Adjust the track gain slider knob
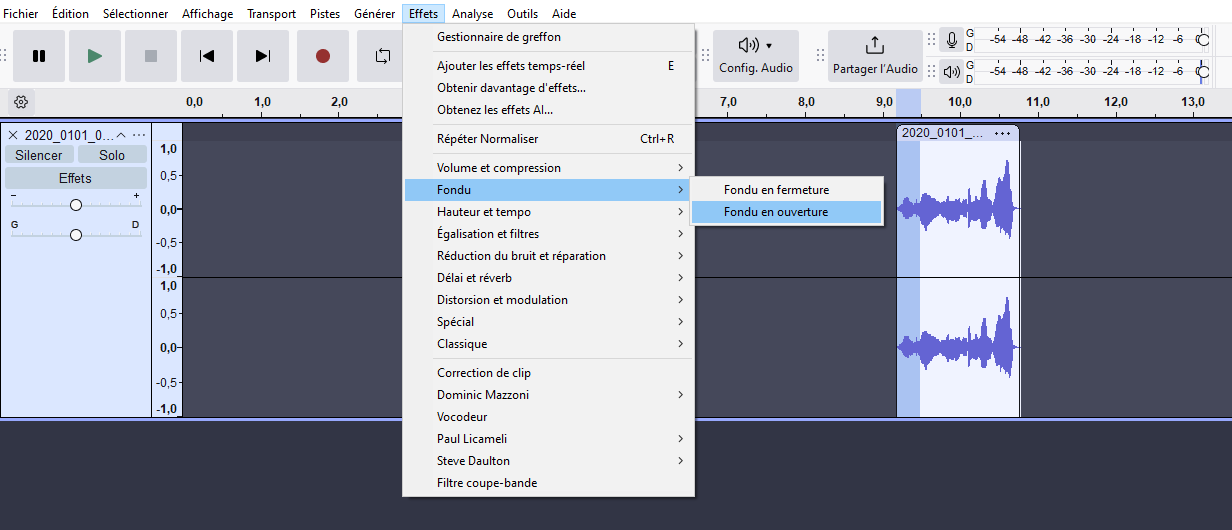The height and width of the screenshot is (530, 1232). pos(76,205)
